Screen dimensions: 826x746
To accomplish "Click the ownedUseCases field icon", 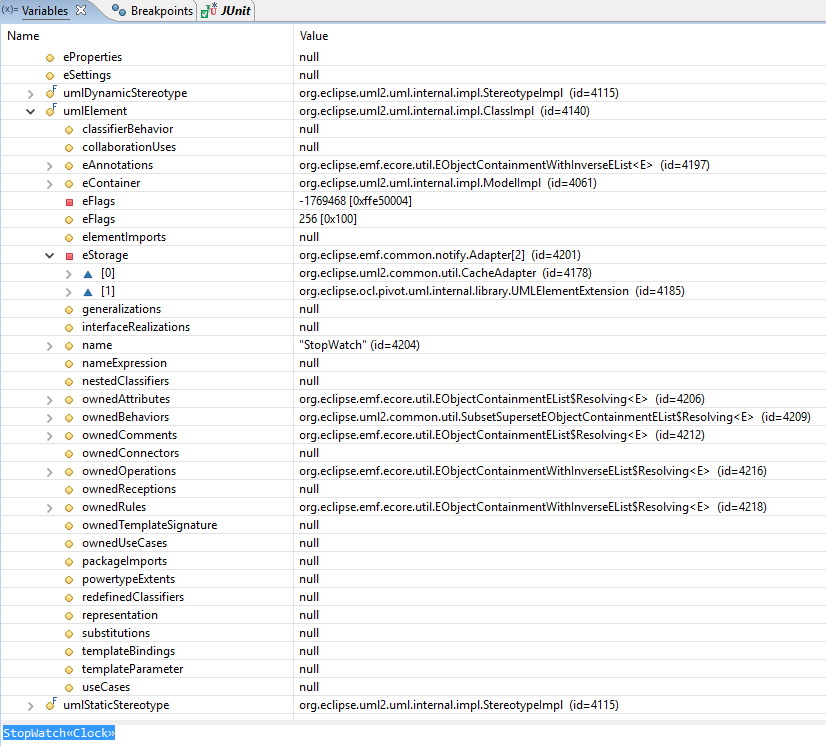I will [x=69, y=544].
